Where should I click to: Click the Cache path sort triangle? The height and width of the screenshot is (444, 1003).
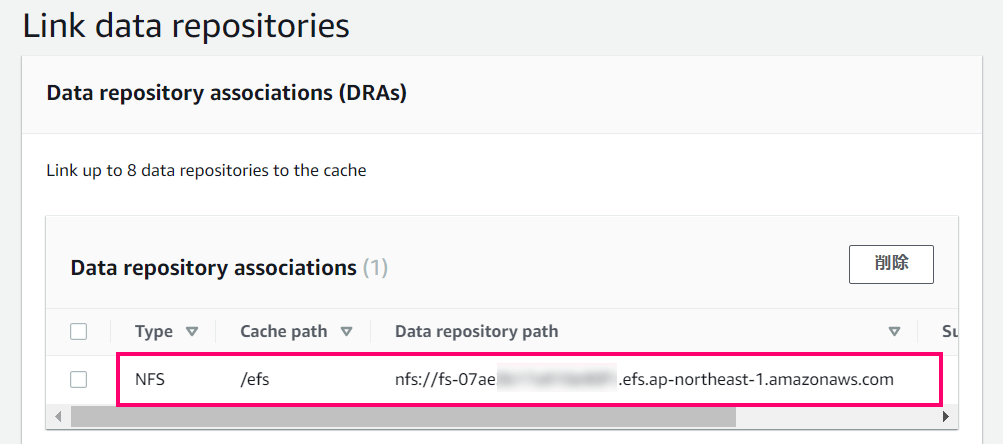tap(346, 332)
